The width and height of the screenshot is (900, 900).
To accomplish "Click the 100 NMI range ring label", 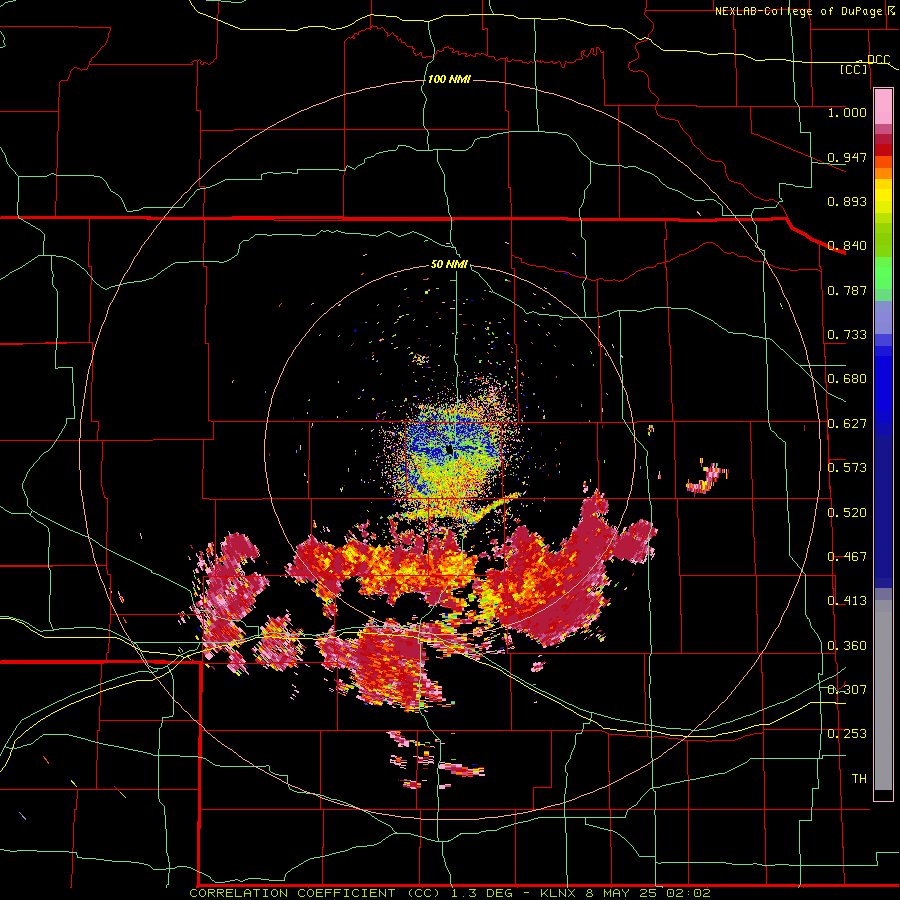I will click(x=449, y=79).
